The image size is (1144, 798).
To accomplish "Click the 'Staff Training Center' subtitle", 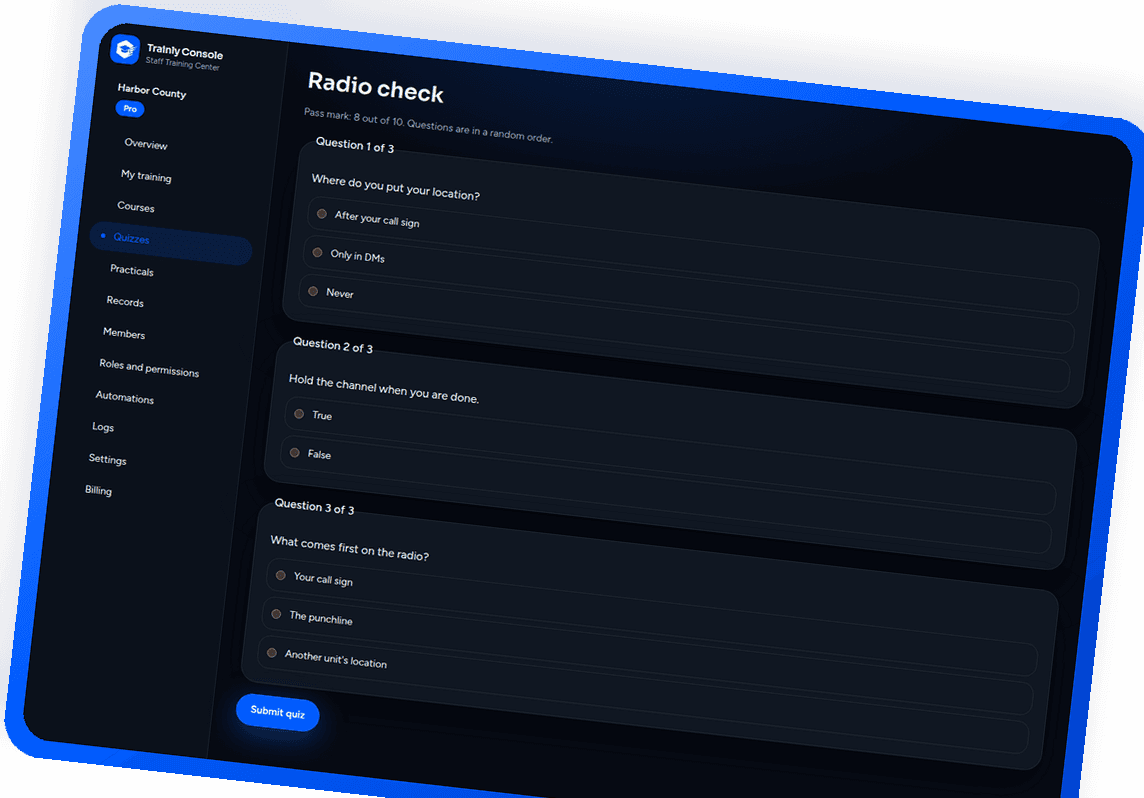I will 182,64.
